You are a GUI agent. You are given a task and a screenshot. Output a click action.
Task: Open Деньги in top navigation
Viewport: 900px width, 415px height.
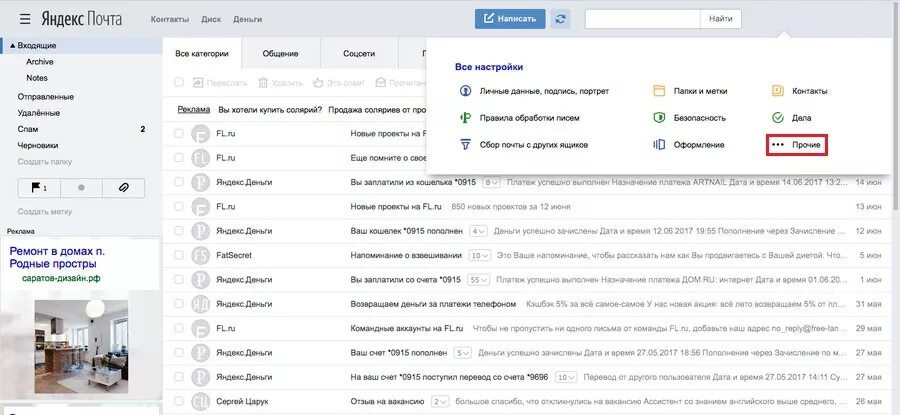tap(247, 19)
